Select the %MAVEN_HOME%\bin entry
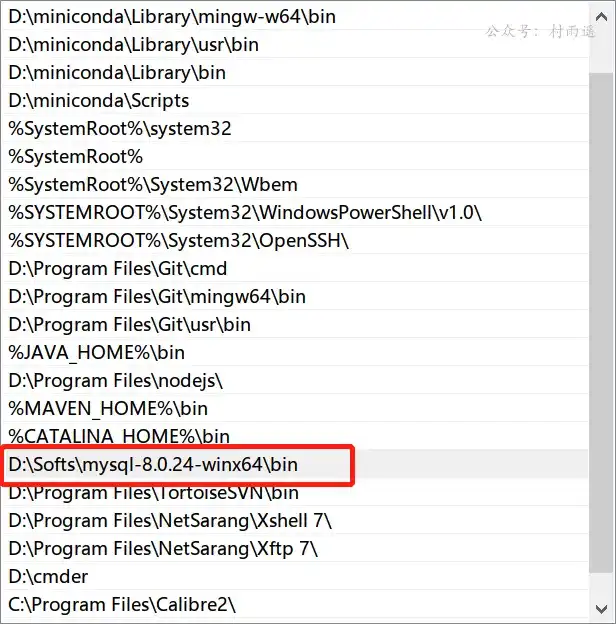The image size is (616, 624). [x=296, y=408]
